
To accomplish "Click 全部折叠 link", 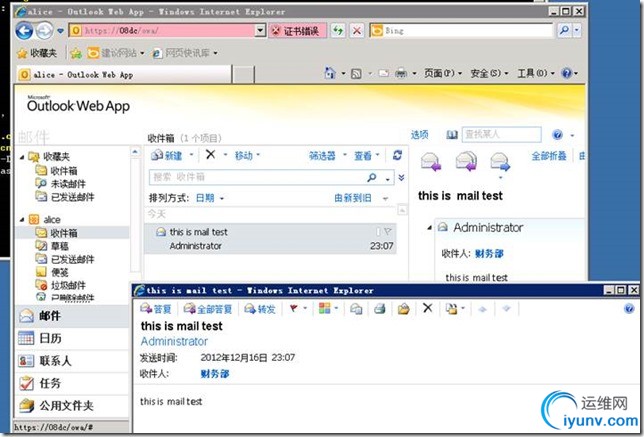I will (x=548, y=156).
